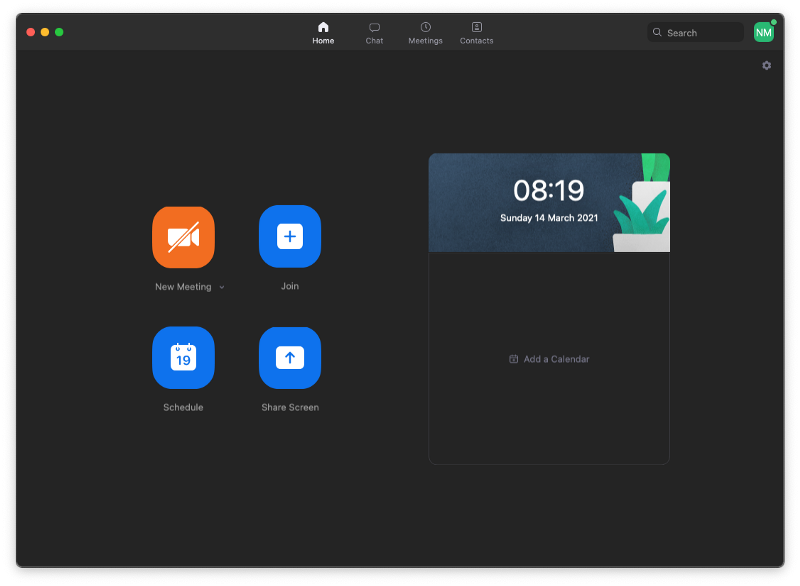Open the Chat tab
The width and height of the screenshot is (800, 586).
click(x=374, y=33)
